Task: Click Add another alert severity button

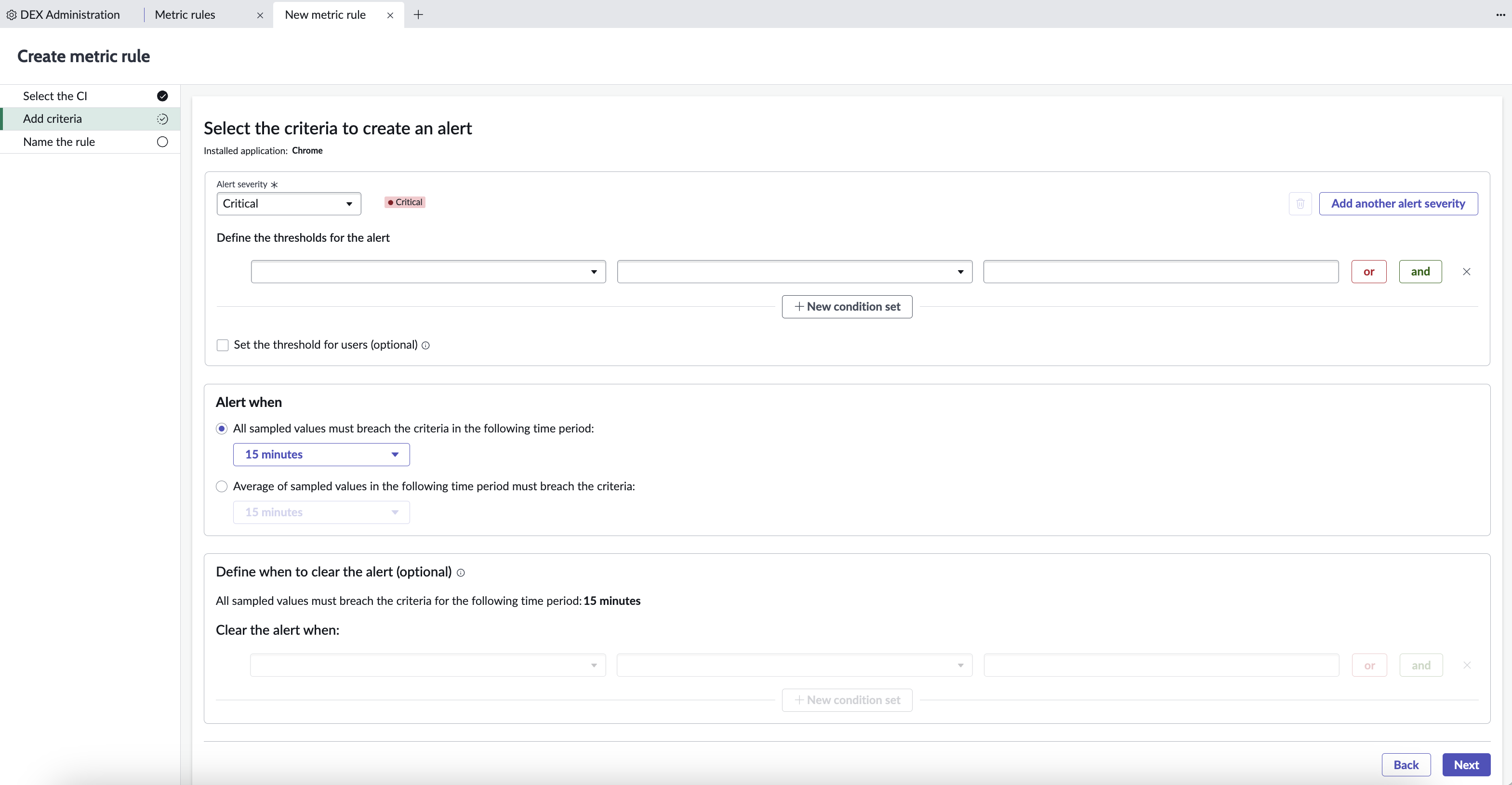Action: (x=1398, y=204)
